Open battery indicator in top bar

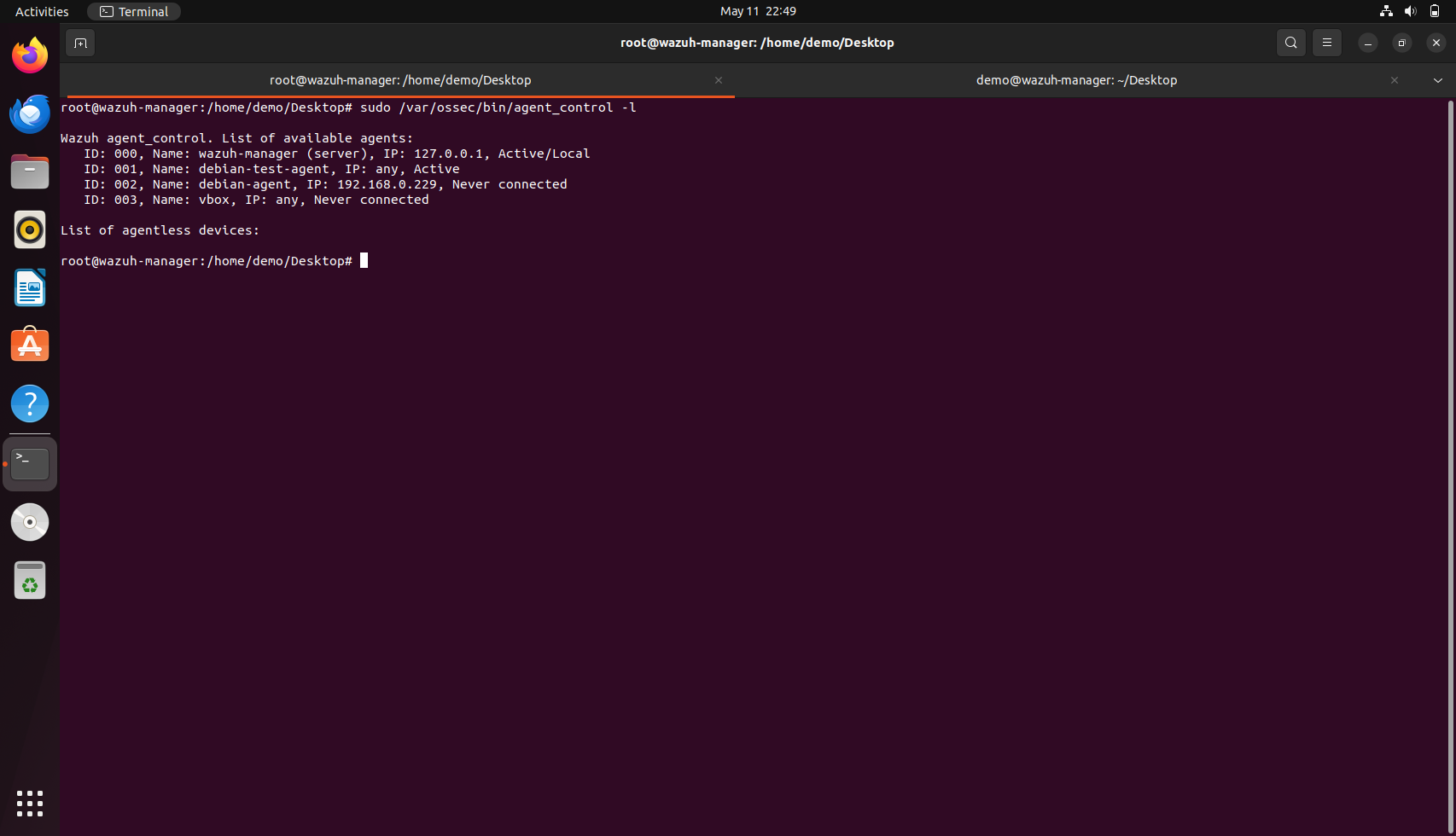point(1435,11)
